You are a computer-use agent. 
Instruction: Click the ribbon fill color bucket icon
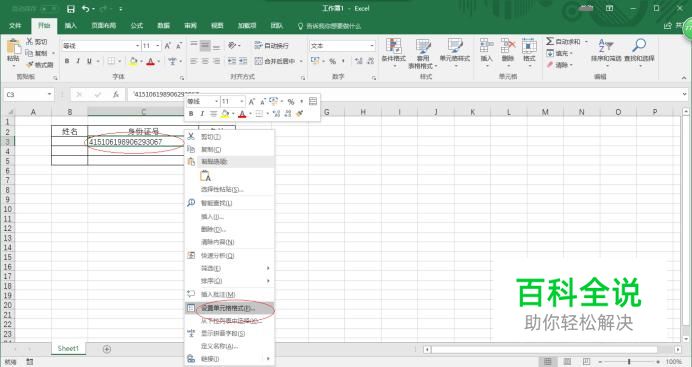coord(133,61)
